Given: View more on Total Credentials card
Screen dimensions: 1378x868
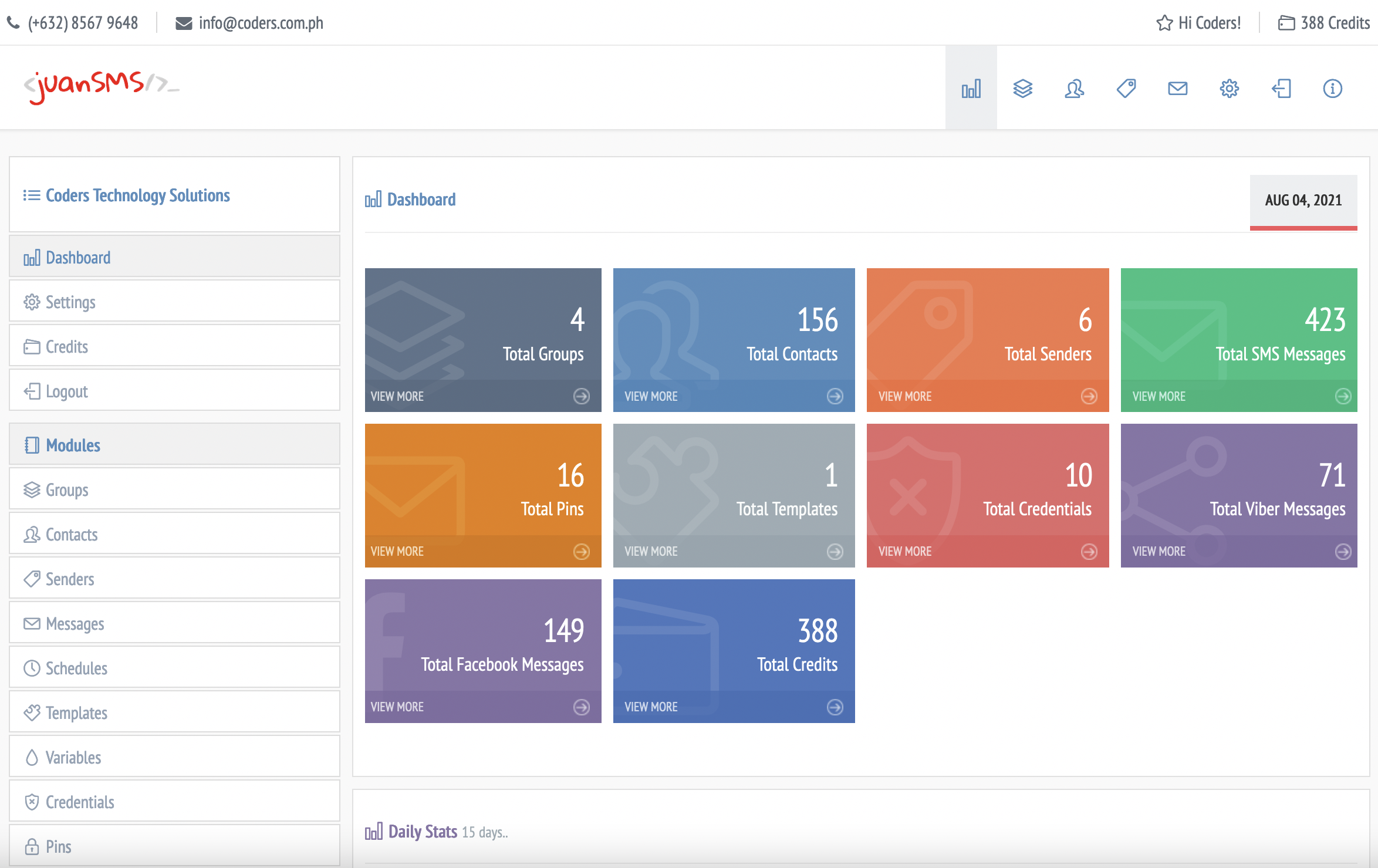Looking at the screenshot, I should click(905, 552).
